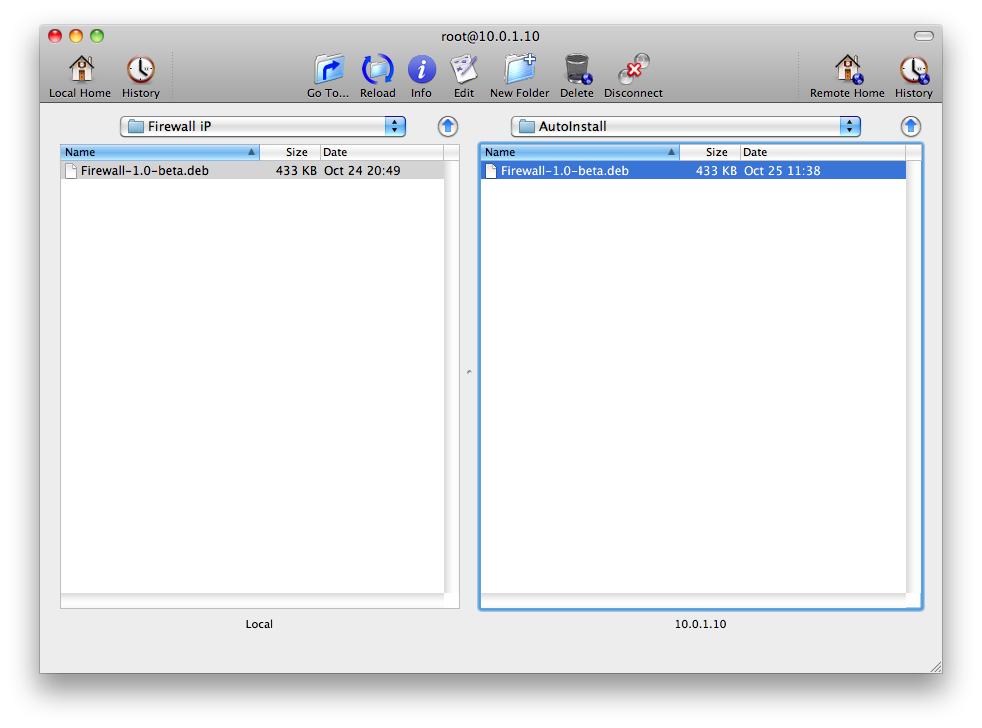Go up one folder in remote pane

pyautogui.click(x=910, y=126)
